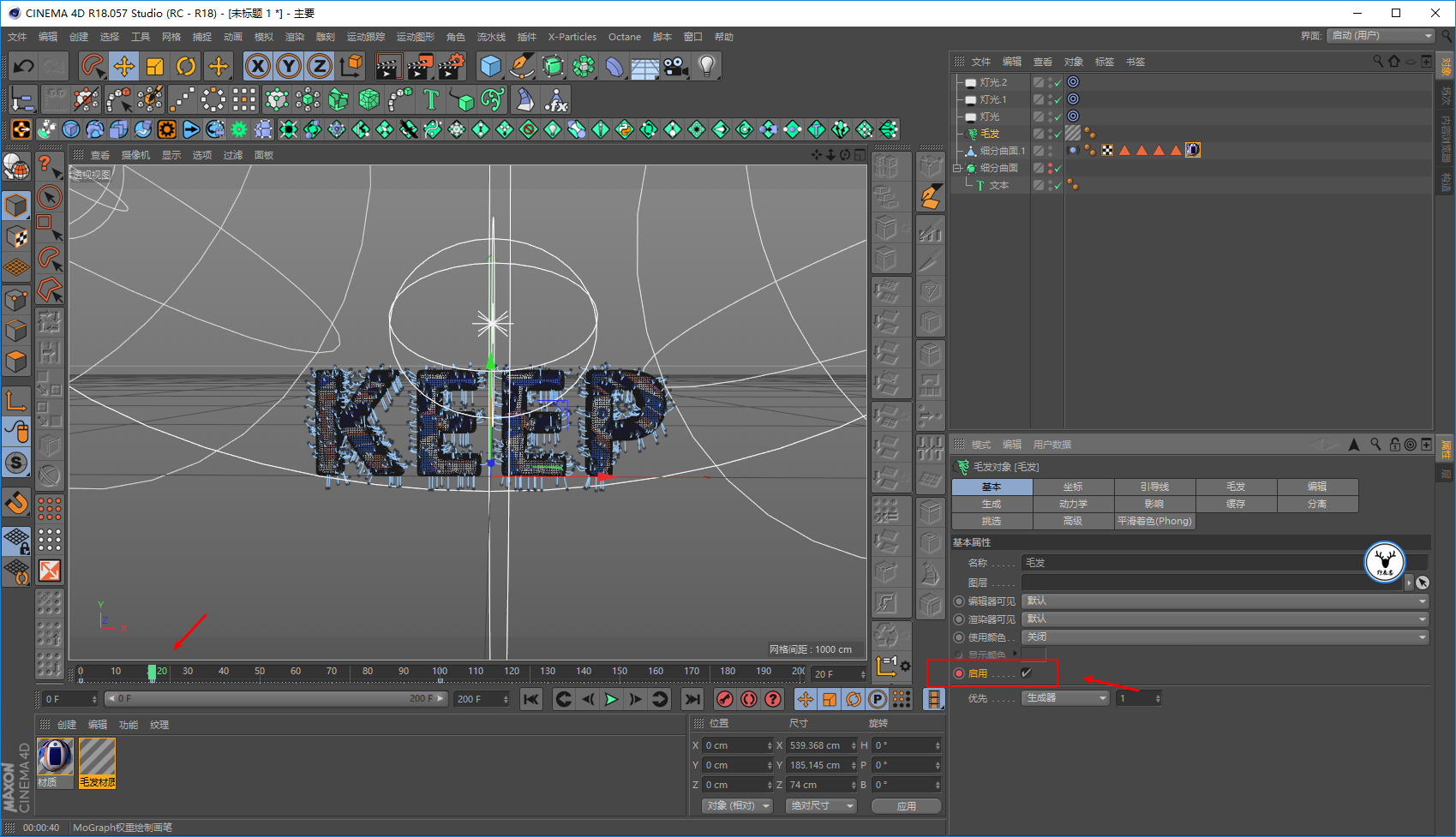The width and height of the screenshot is (1456, 837).
Task: Click the record active objects button
Action: (725, 699)
